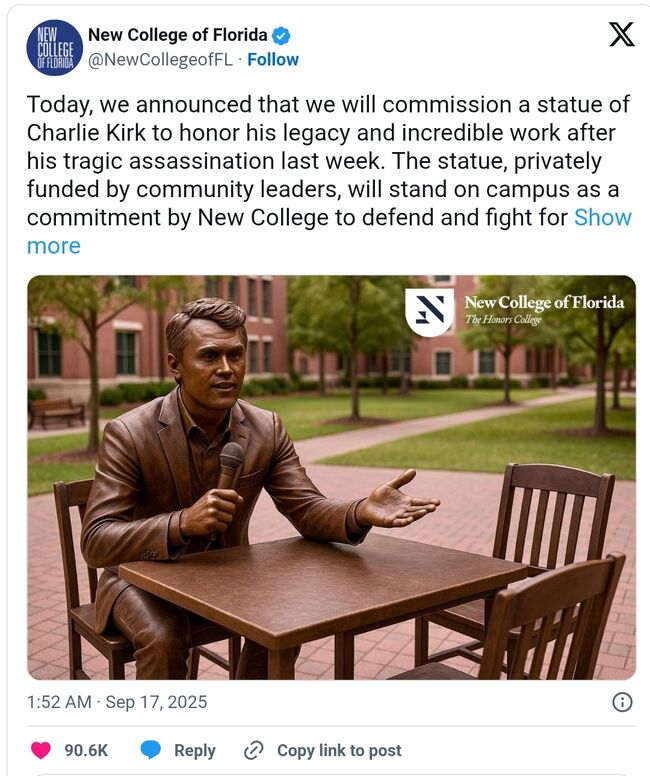Open the 1:52 AM Sep 17, 2025 timestamp
The image size is (650, 776).
(117, 702)
